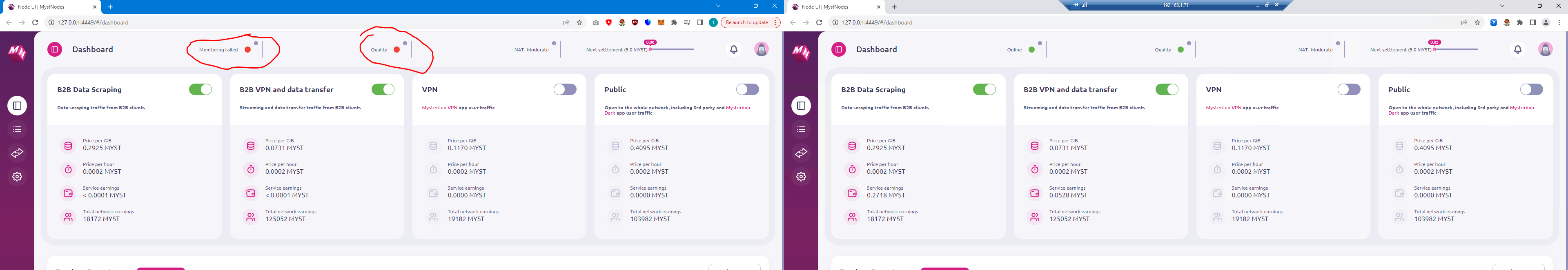This screenshot has height=270, width=1568.
Task: Open settings gear in Monitoring failed window sidebar
Action: [17, 176]
